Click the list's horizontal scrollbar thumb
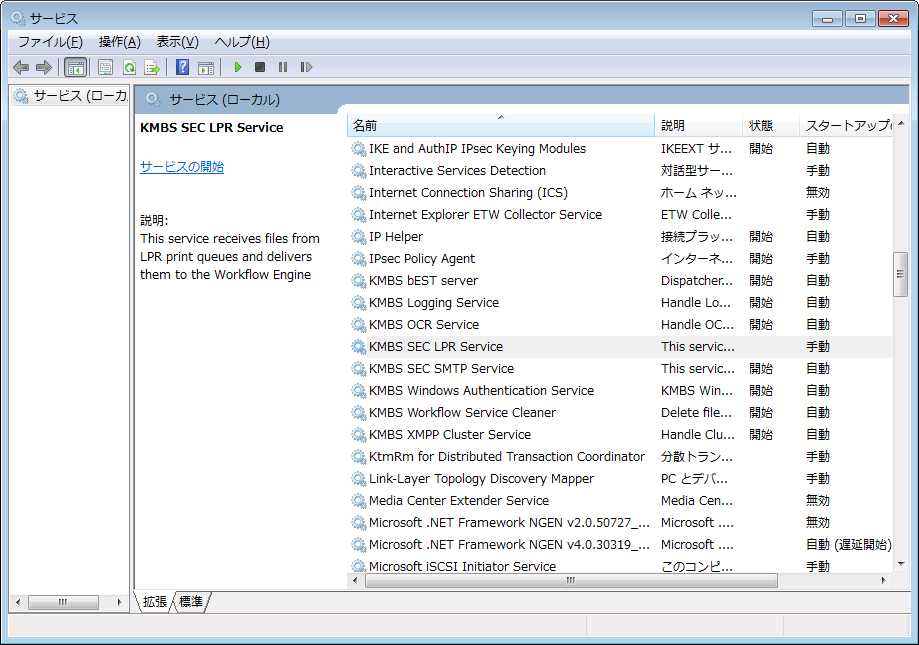This screenshot has height=645, width=919. pos(571,581)
